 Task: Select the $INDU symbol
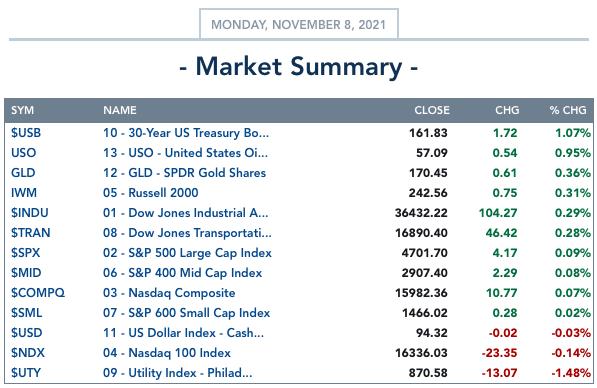click(x=30, y=213)
